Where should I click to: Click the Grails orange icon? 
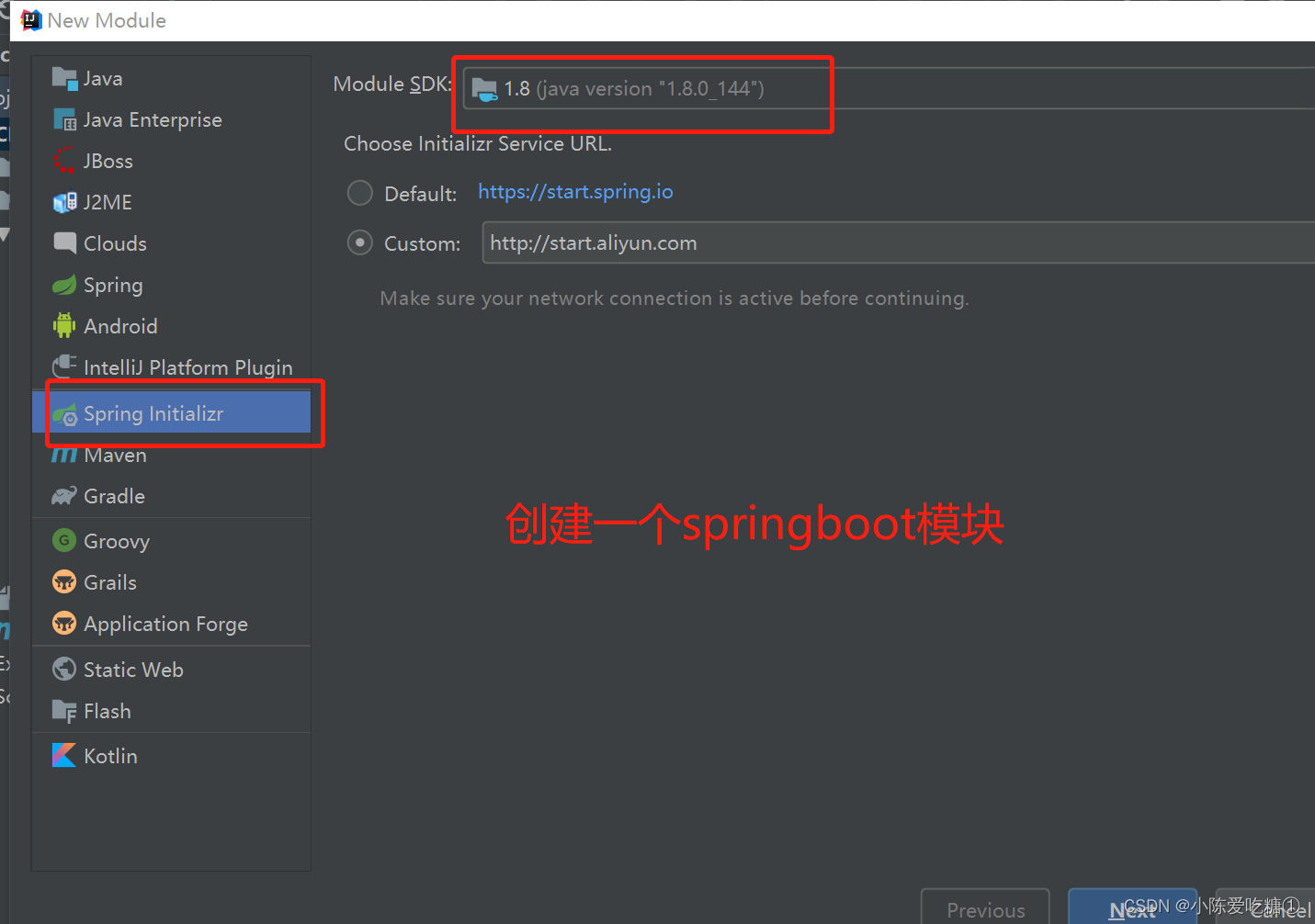pyautogui.click(x=64, y=582)
